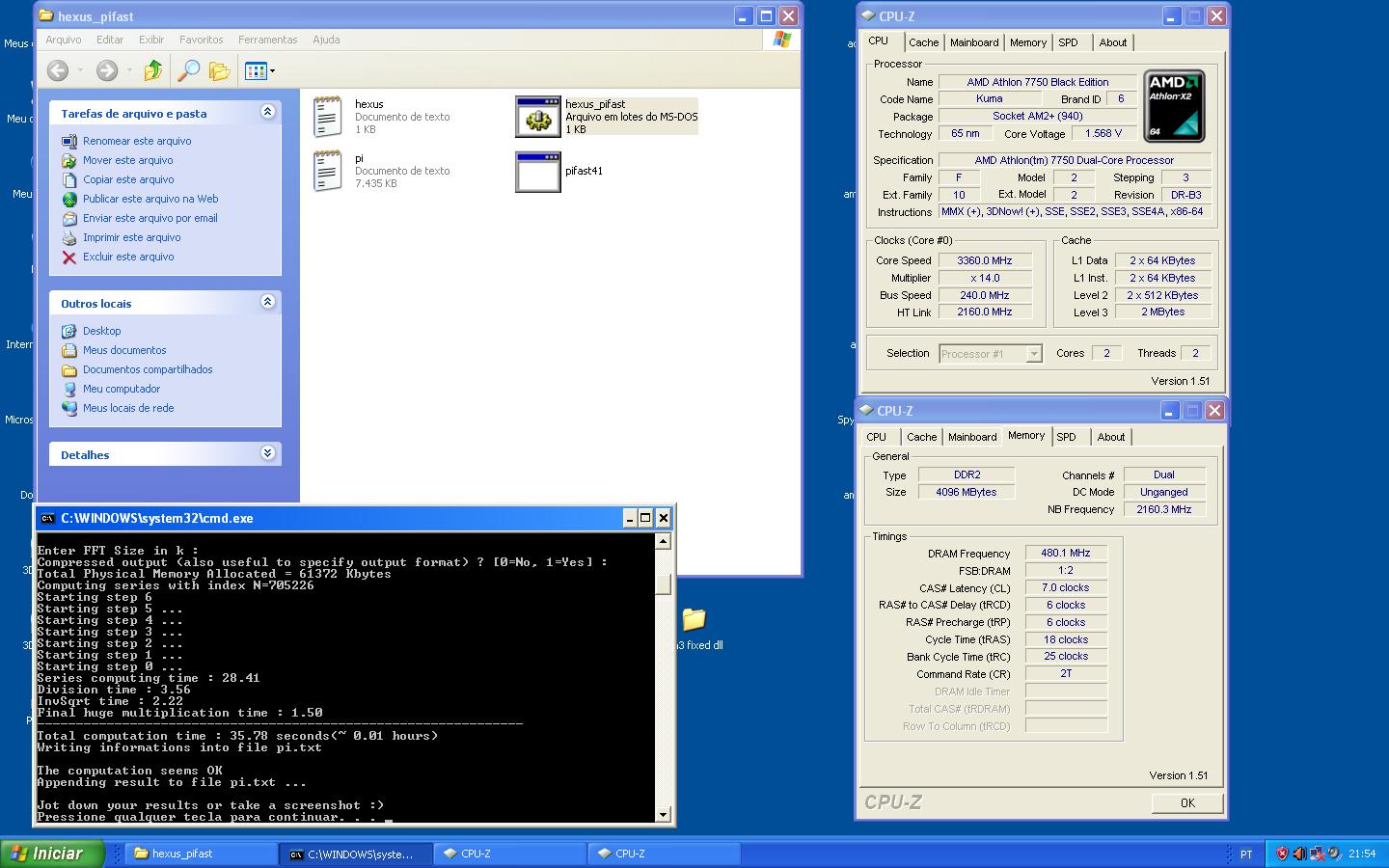Go up one folder level icon
Screen dimensions: 1389x868
click(x=152, y=70)
